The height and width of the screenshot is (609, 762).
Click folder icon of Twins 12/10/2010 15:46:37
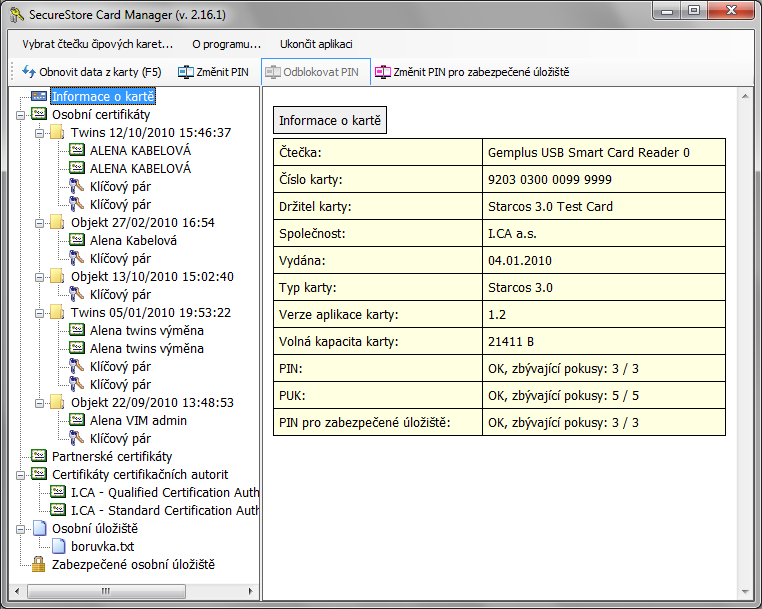(x=57, y=132)
